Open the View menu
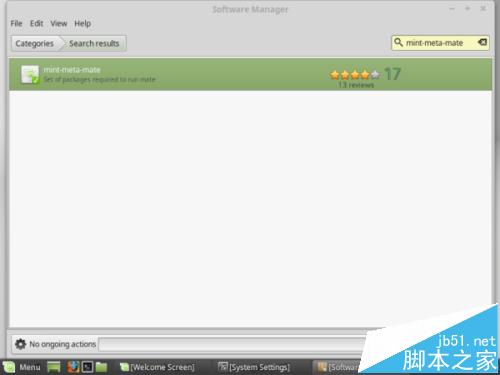The height and width of the screenshot is (375, 500). (59, 24)
